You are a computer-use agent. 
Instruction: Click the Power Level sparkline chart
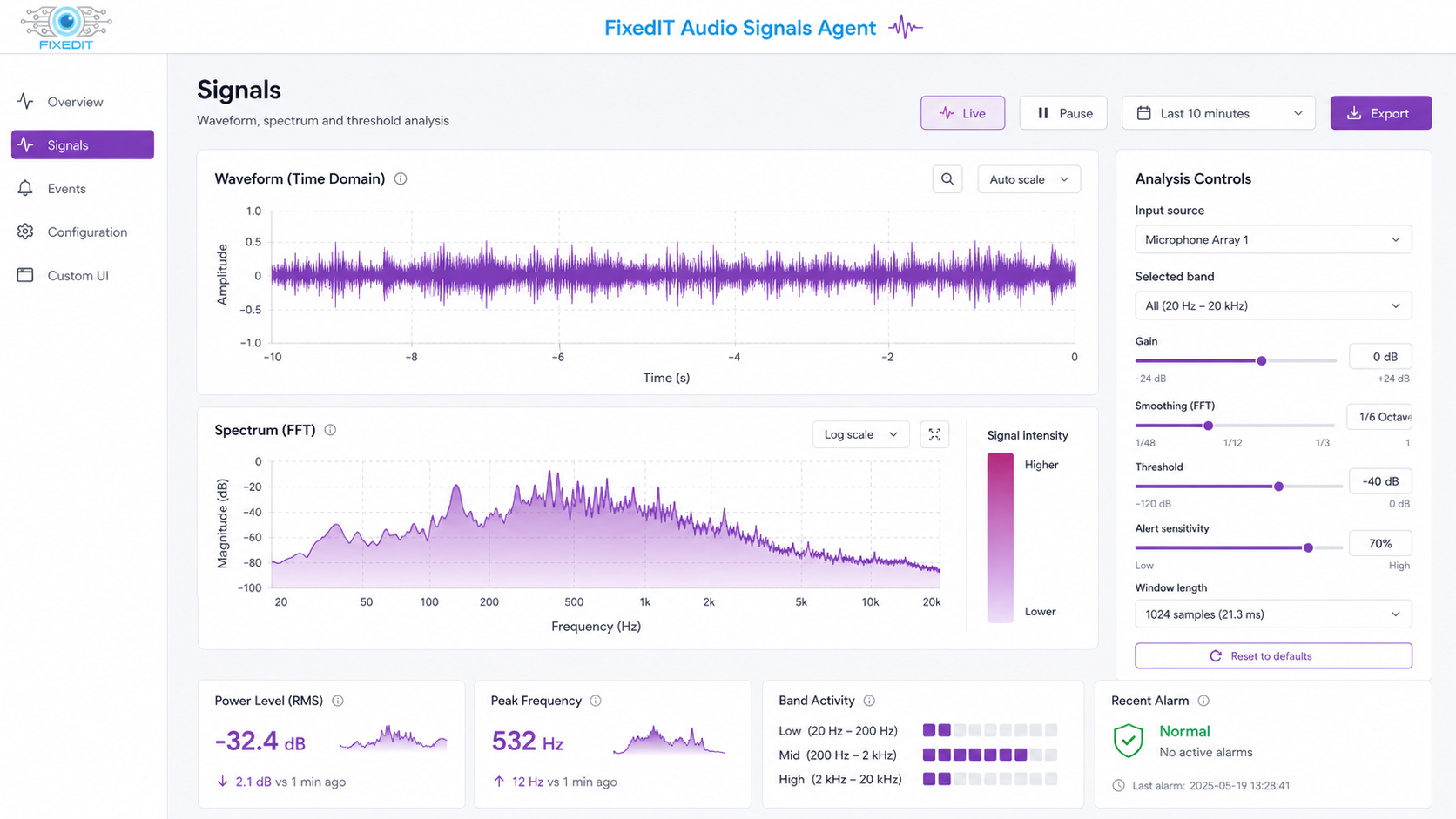point(394,739)
